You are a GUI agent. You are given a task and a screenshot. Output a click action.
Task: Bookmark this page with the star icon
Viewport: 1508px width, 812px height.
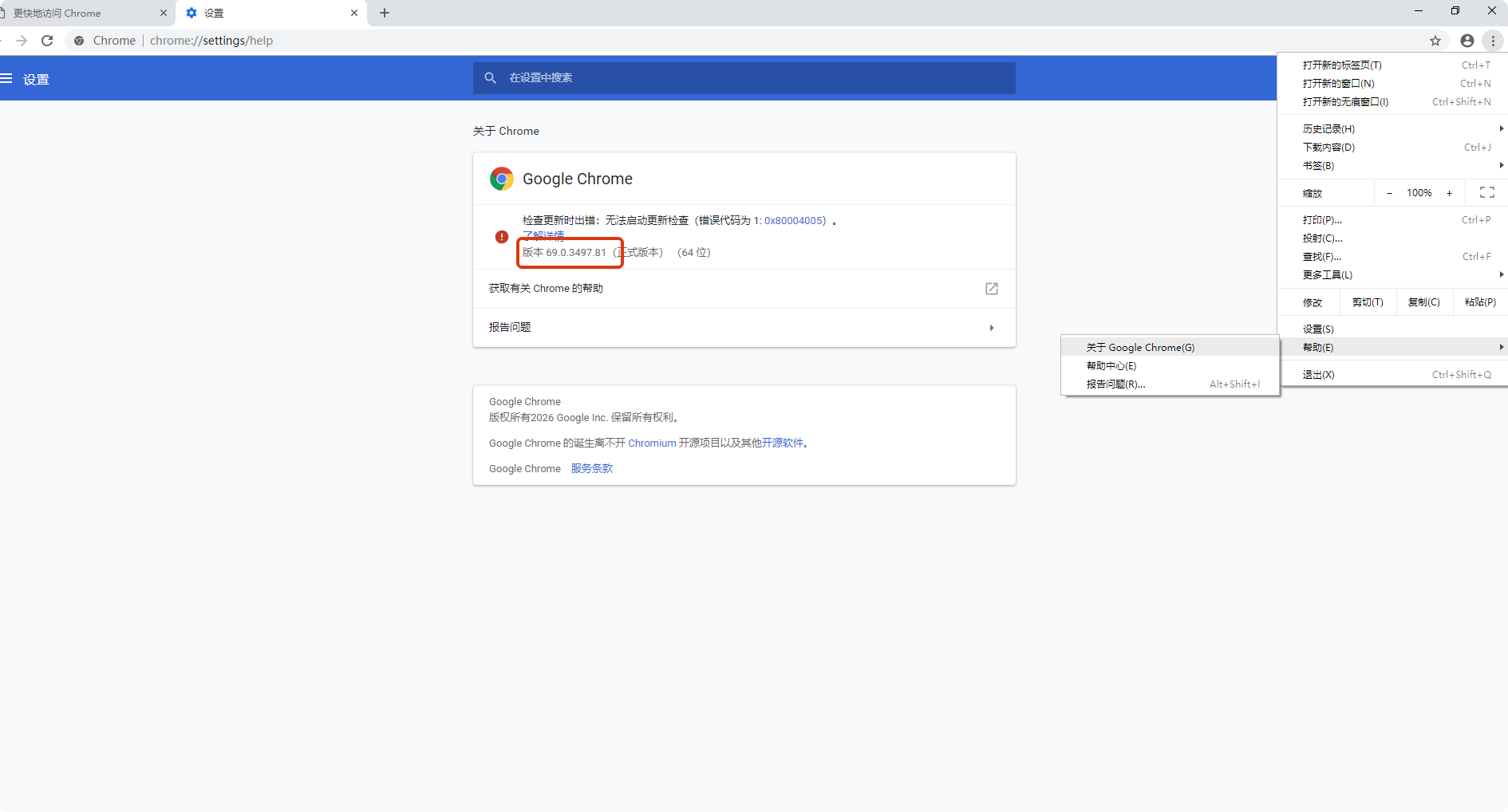point(1435,41)
